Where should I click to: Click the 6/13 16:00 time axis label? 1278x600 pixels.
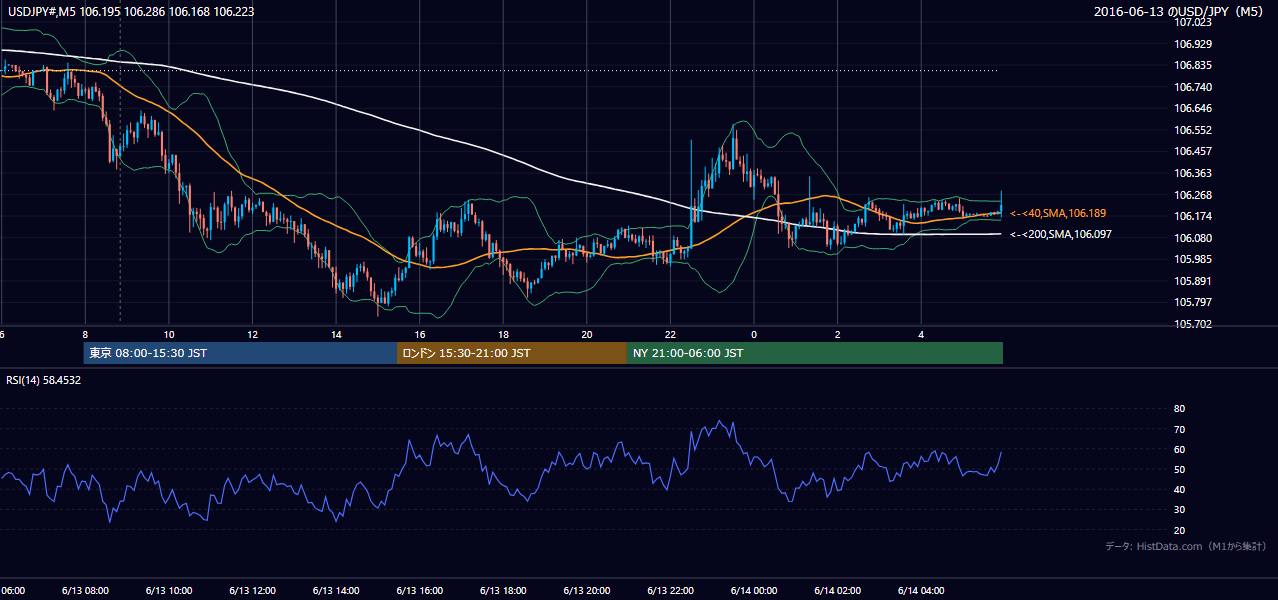coord(419,590)
